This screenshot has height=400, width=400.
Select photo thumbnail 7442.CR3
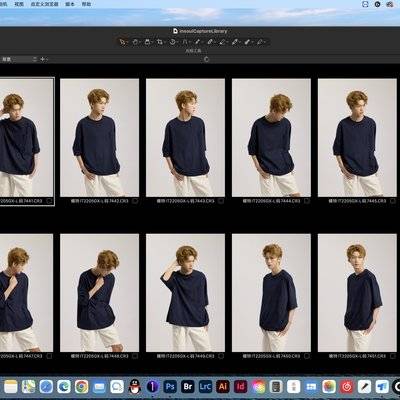(x=99, y=138)
